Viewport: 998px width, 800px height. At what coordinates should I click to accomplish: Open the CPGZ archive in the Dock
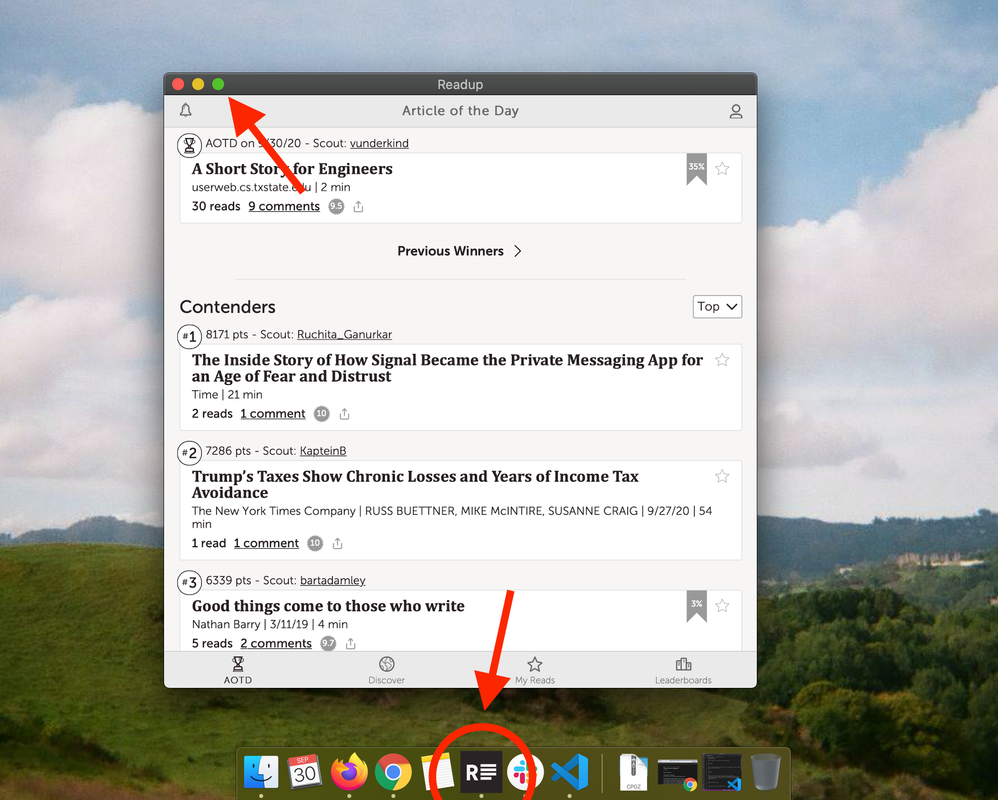(x=633, y=772)
